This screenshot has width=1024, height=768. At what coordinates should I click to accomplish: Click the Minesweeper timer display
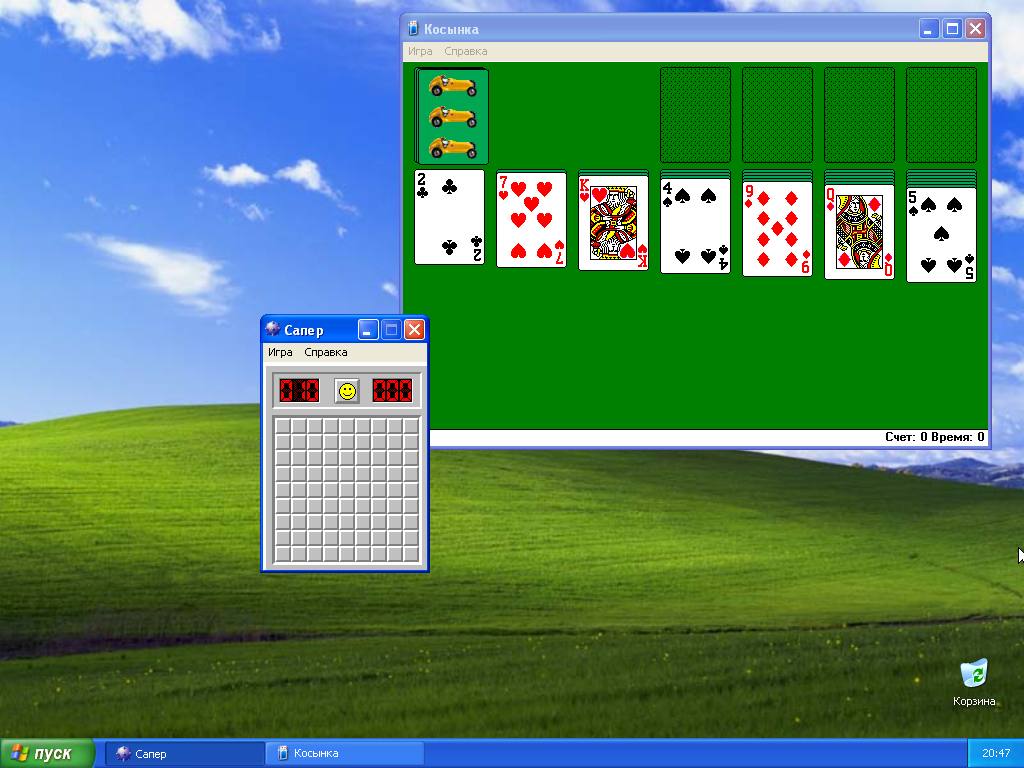click(392, 391)
